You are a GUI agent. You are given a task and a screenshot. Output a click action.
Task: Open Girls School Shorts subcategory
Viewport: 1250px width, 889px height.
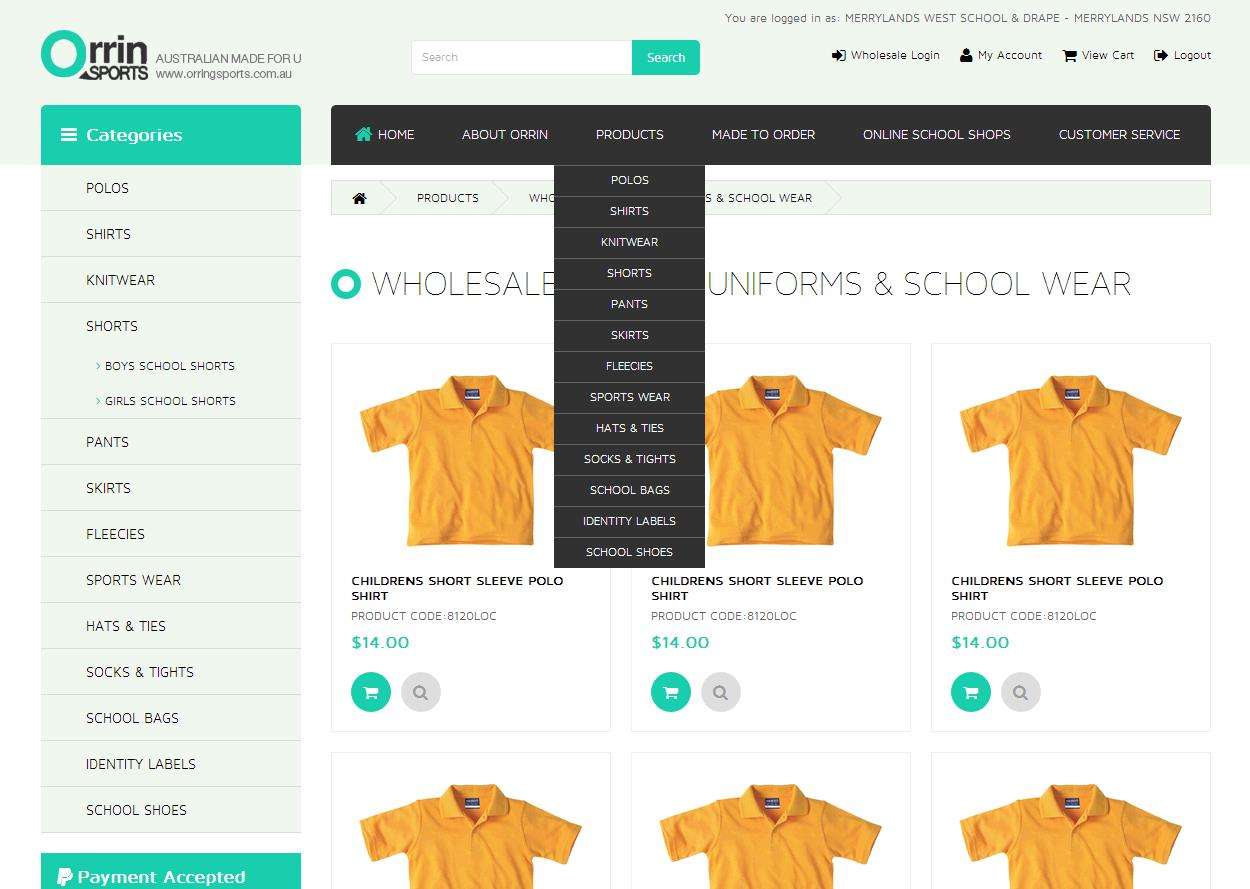[x=170, y=401]
